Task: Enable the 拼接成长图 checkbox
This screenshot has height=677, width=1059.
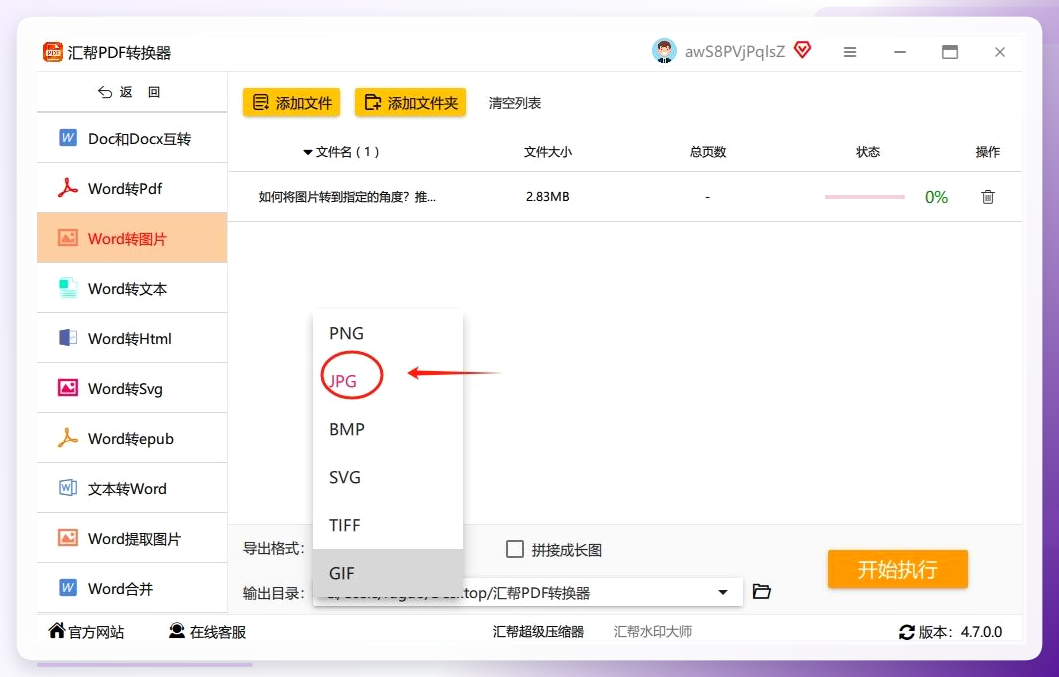Action: point(515,549)
